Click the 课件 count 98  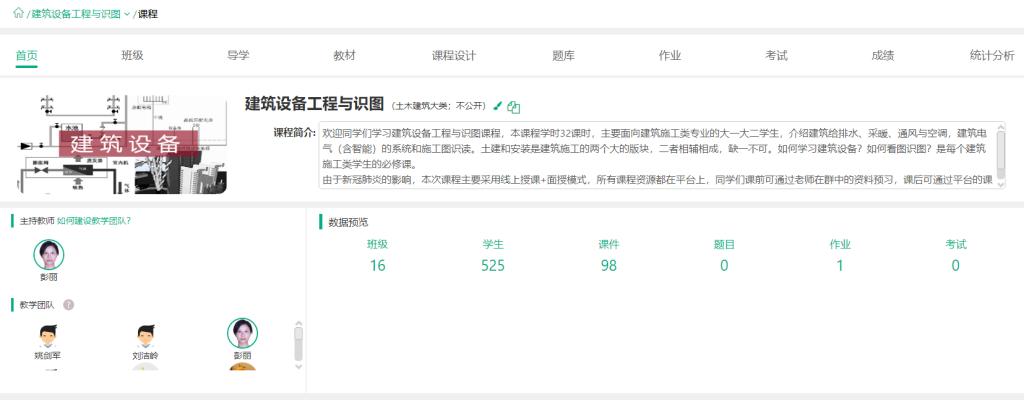(x=608, y=265)
